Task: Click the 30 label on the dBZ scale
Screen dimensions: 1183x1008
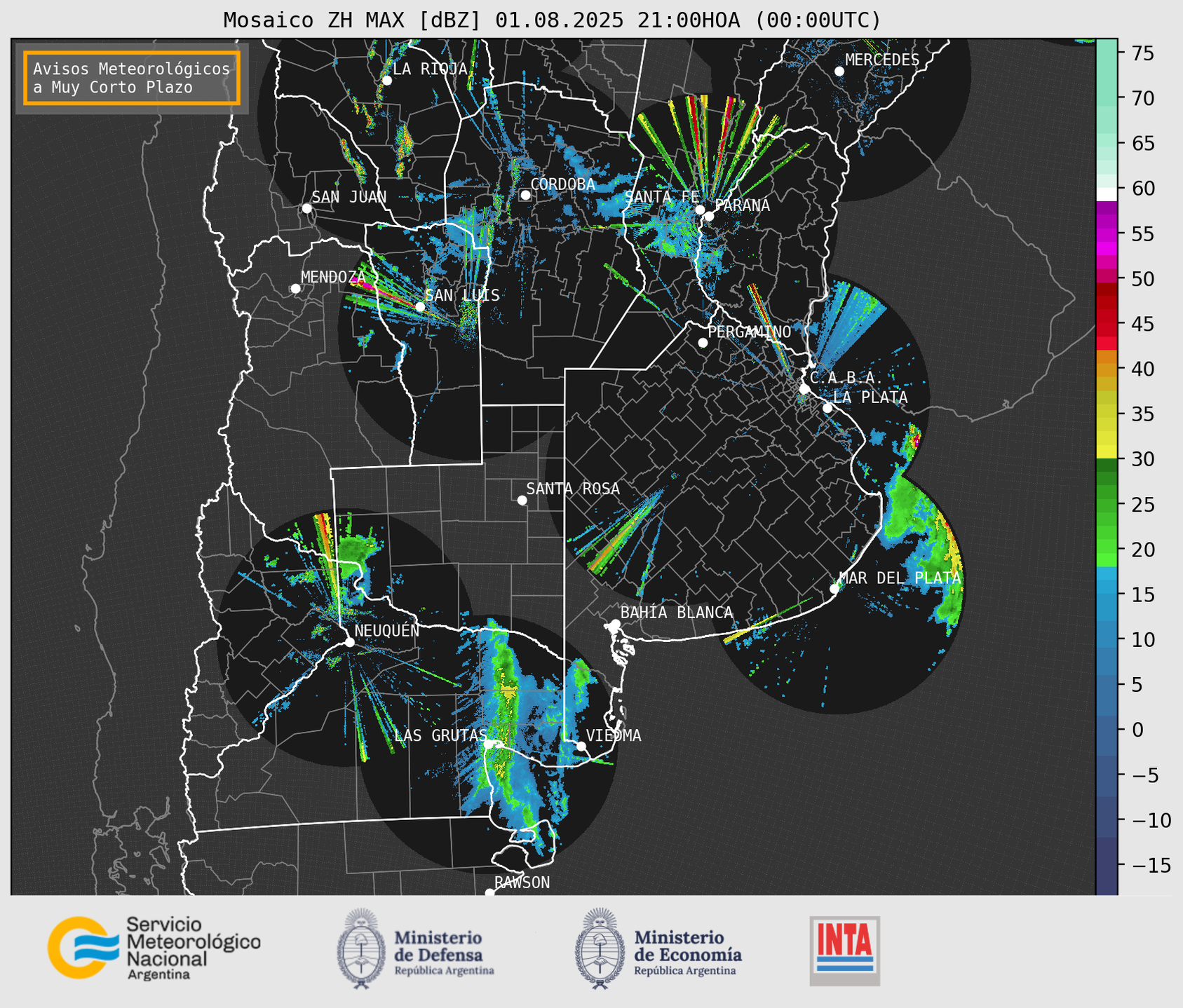Action: (x=1142, y=459)
